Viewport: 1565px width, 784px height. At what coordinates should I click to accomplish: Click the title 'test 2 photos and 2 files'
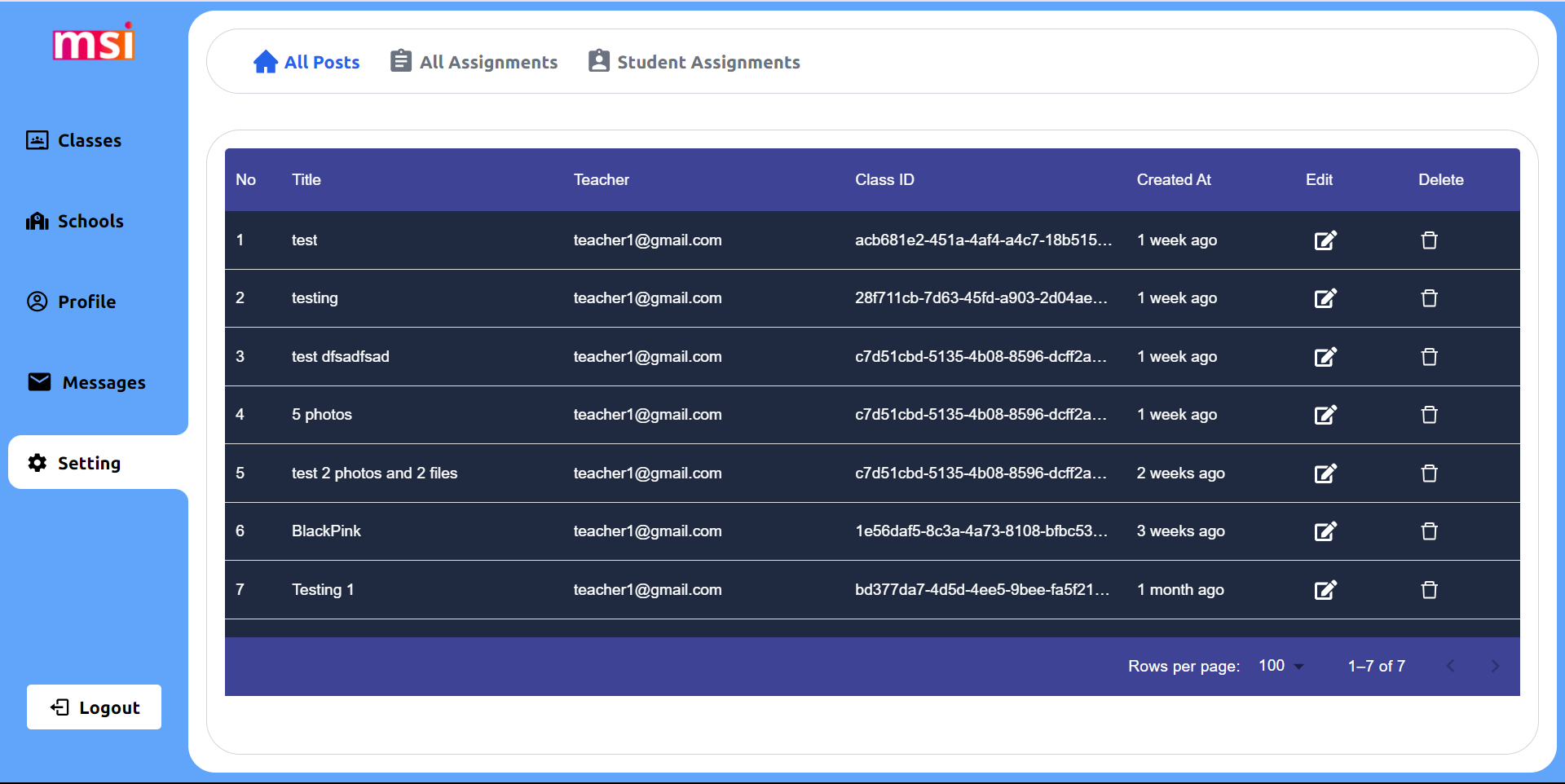[x=375, y=473]
